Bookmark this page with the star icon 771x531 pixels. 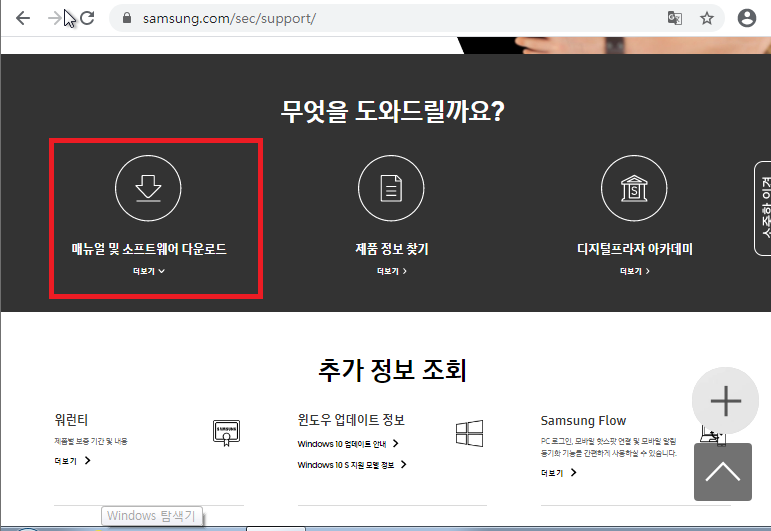[707, 18]
